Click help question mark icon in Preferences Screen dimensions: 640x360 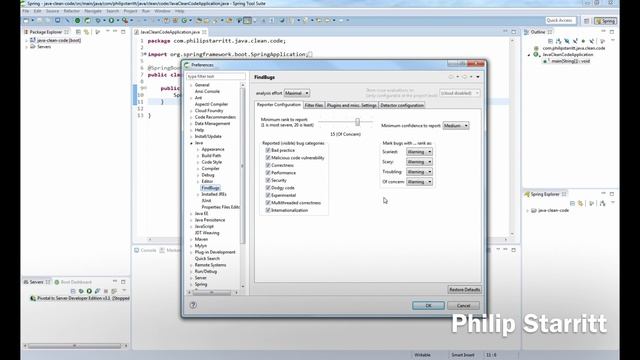[193, 305]
